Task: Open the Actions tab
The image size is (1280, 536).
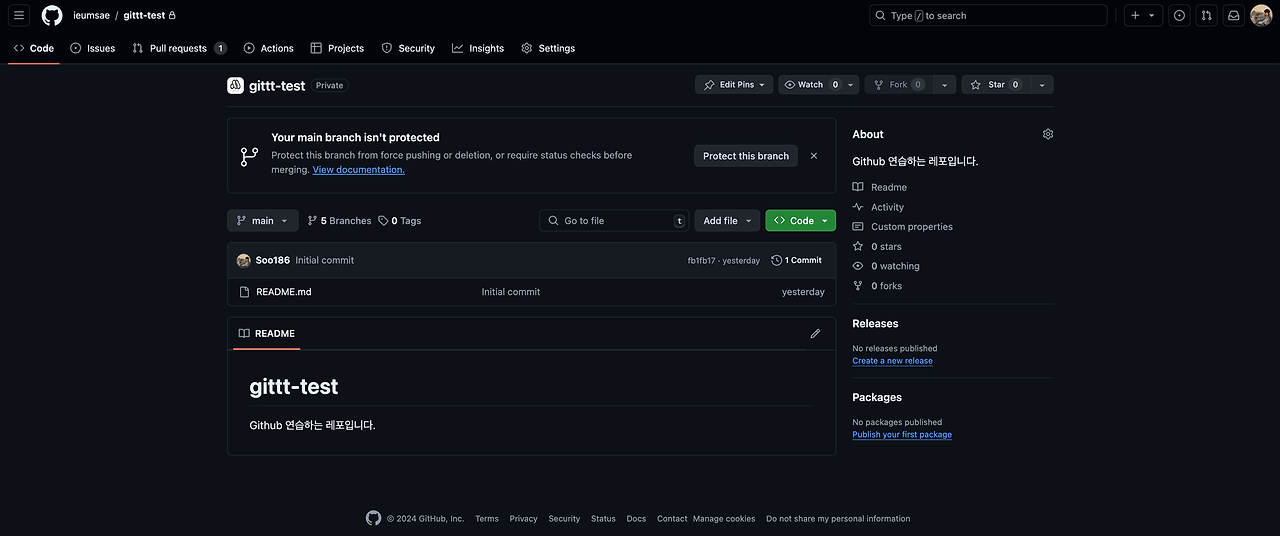Action: 269,48
